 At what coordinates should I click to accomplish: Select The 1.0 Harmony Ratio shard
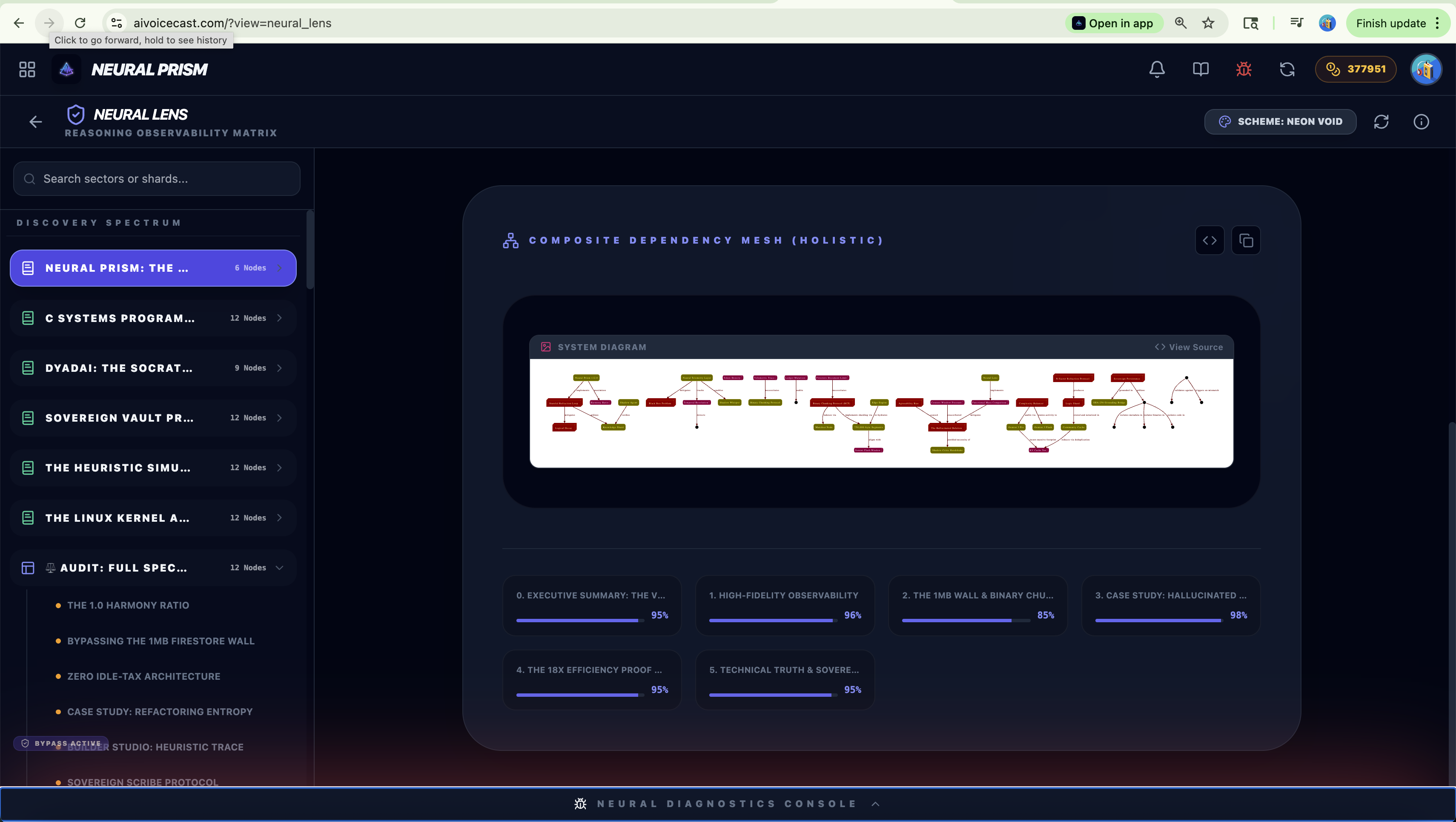click(x=128, y=605)
